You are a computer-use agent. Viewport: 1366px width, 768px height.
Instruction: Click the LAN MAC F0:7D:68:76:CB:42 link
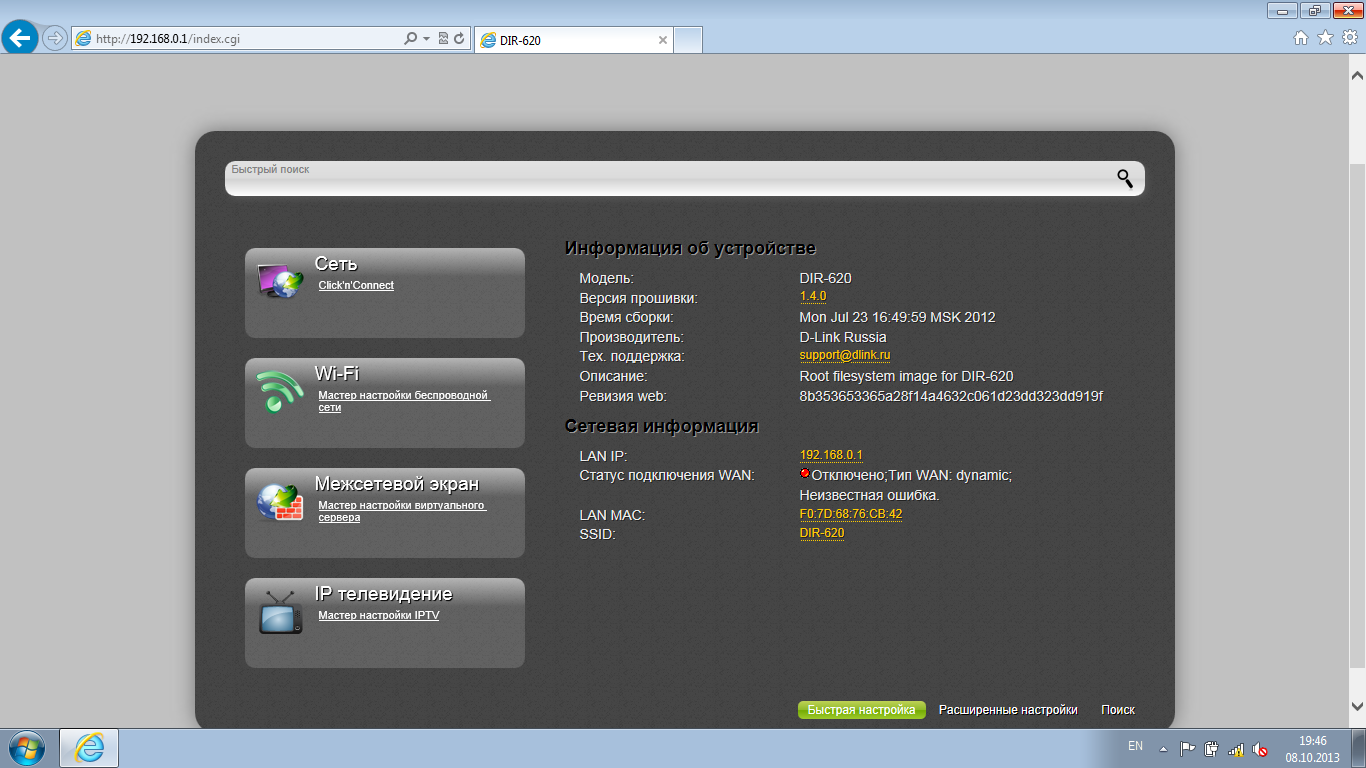851,514
